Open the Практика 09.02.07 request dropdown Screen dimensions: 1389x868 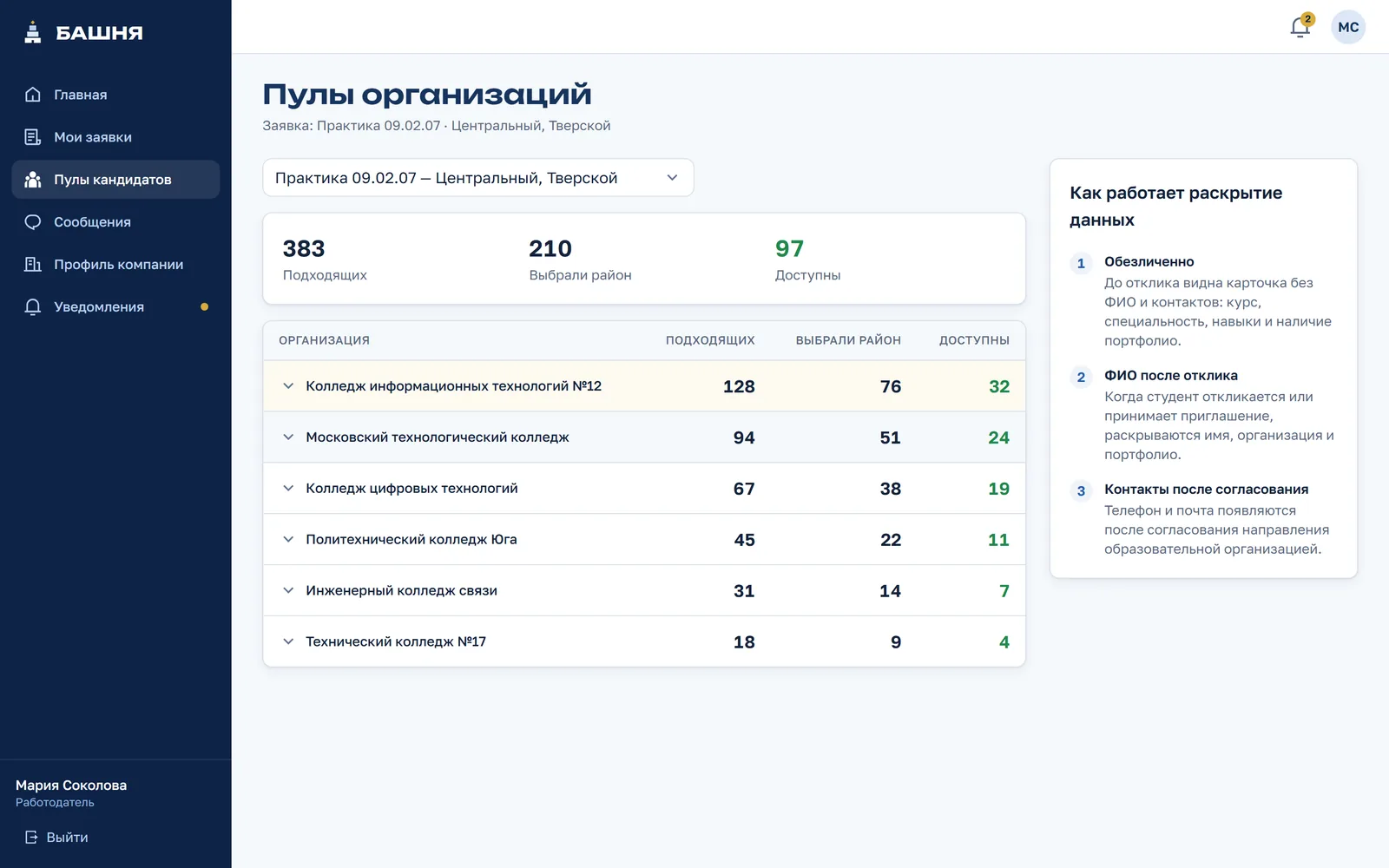point(478,178)
